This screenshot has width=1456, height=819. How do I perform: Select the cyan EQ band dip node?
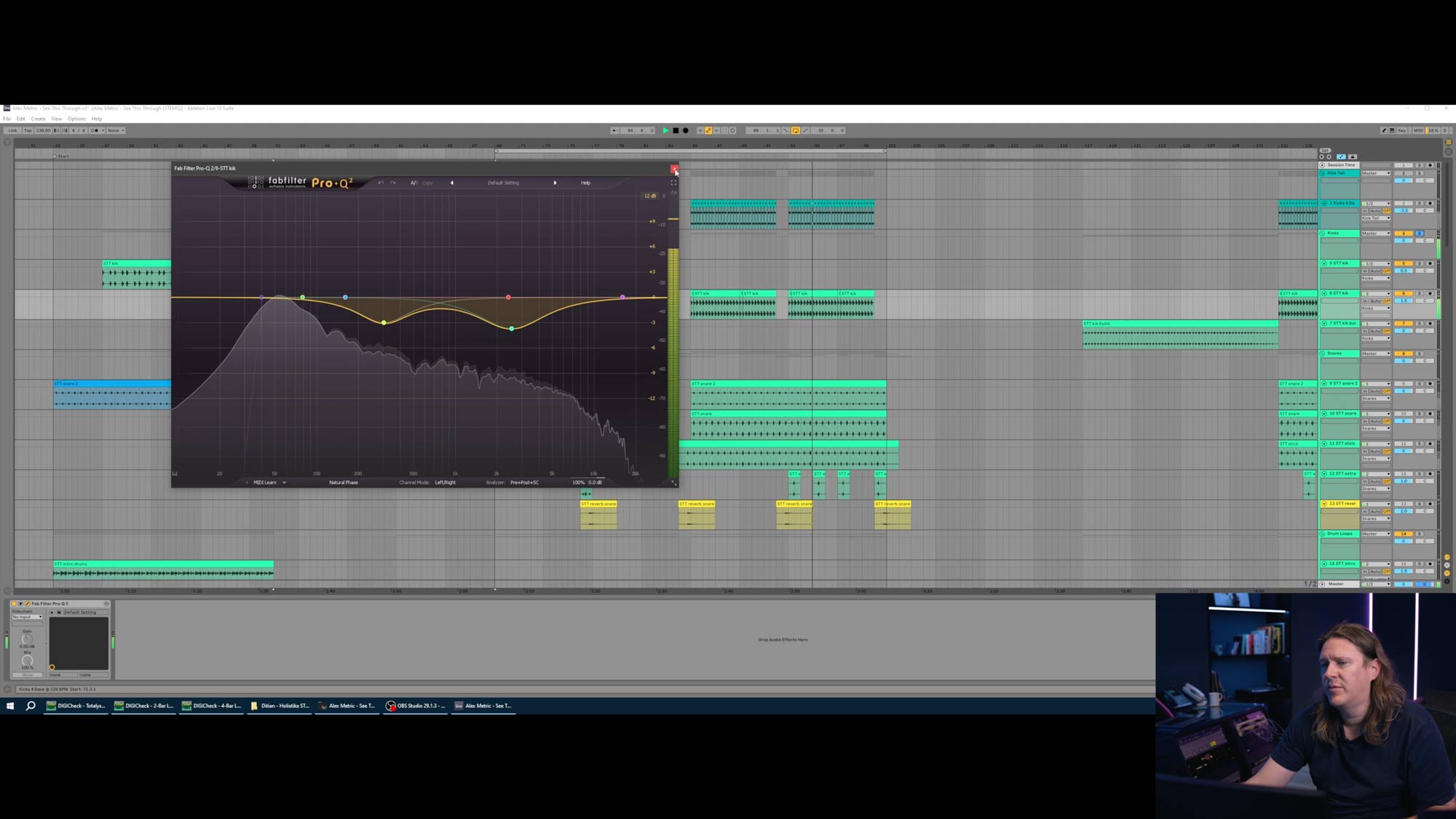pos(512,329)
